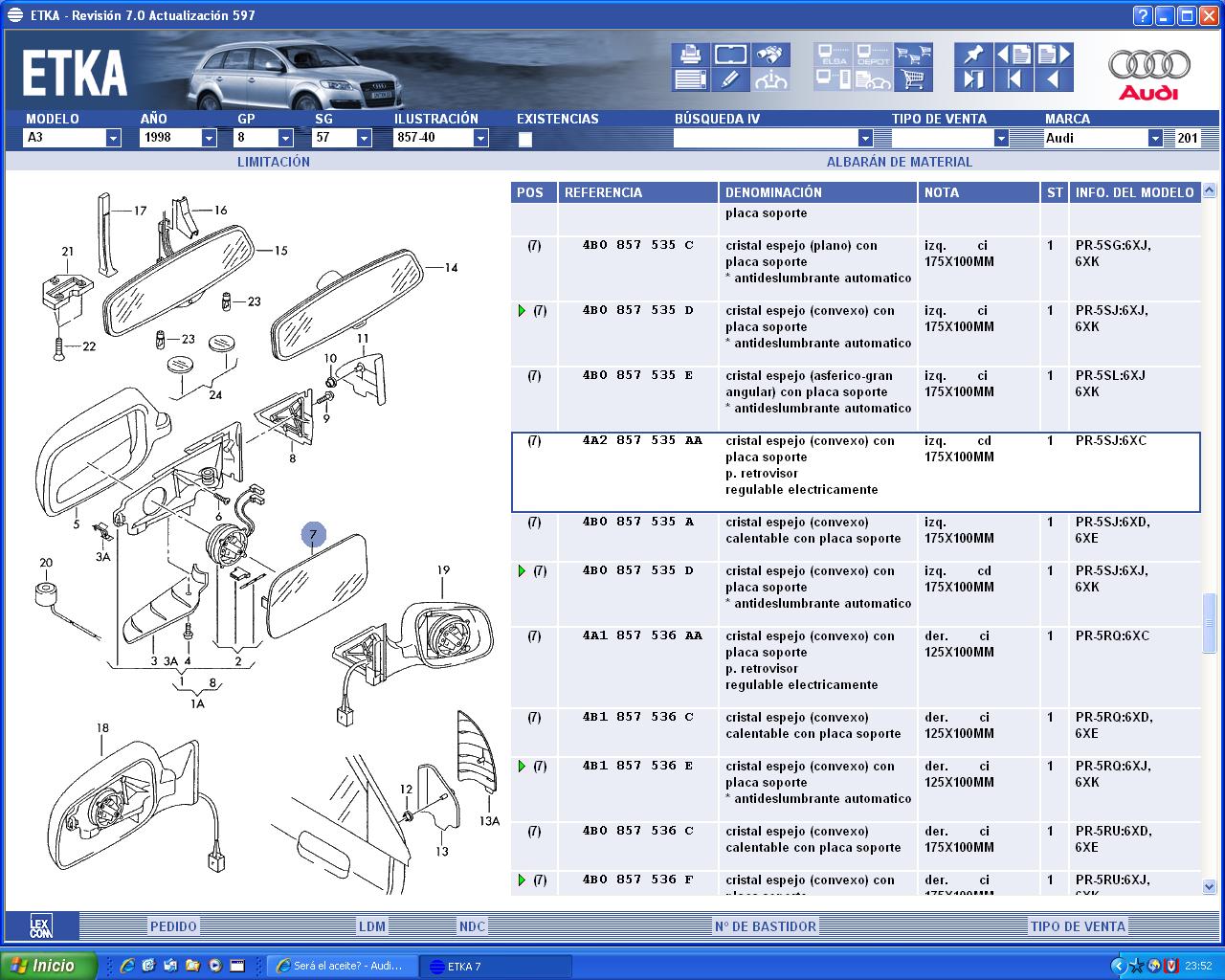Click the scroll-up arrow of parts list
1225x980 pixels.
click(1209, 189)
